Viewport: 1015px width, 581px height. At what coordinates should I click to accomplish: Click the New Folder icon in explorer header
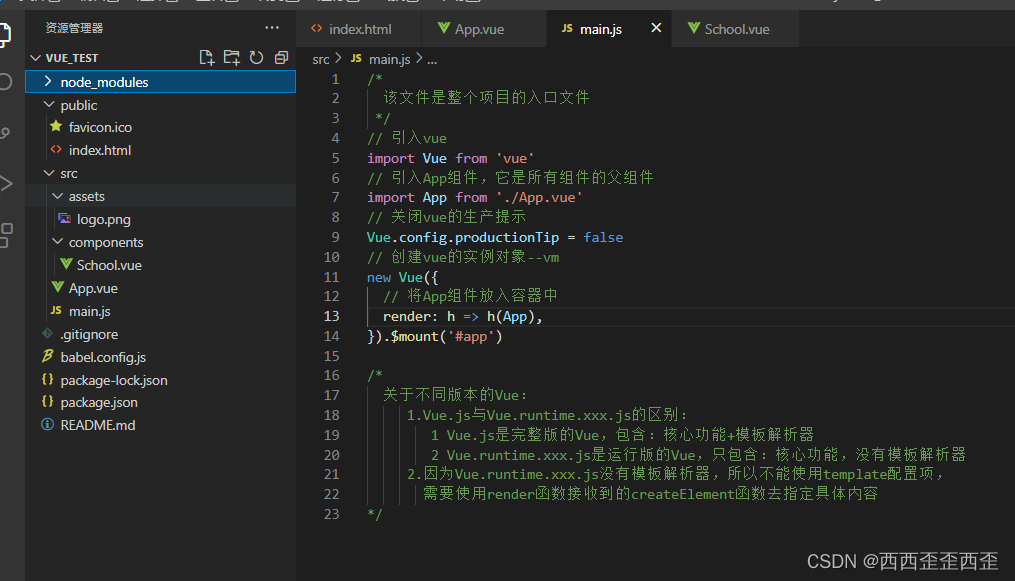click(232, 58)
